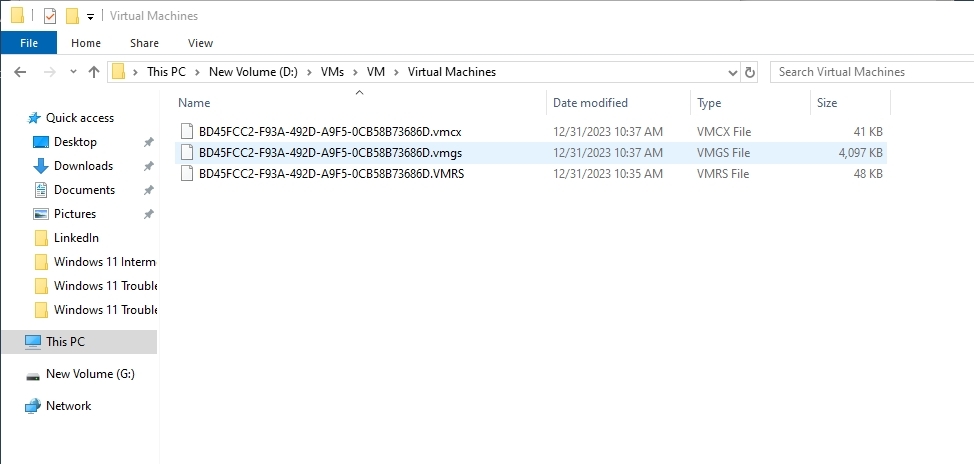Click the Desktop monitor icon
Viewport: 974px width, 464px height.
40,142
